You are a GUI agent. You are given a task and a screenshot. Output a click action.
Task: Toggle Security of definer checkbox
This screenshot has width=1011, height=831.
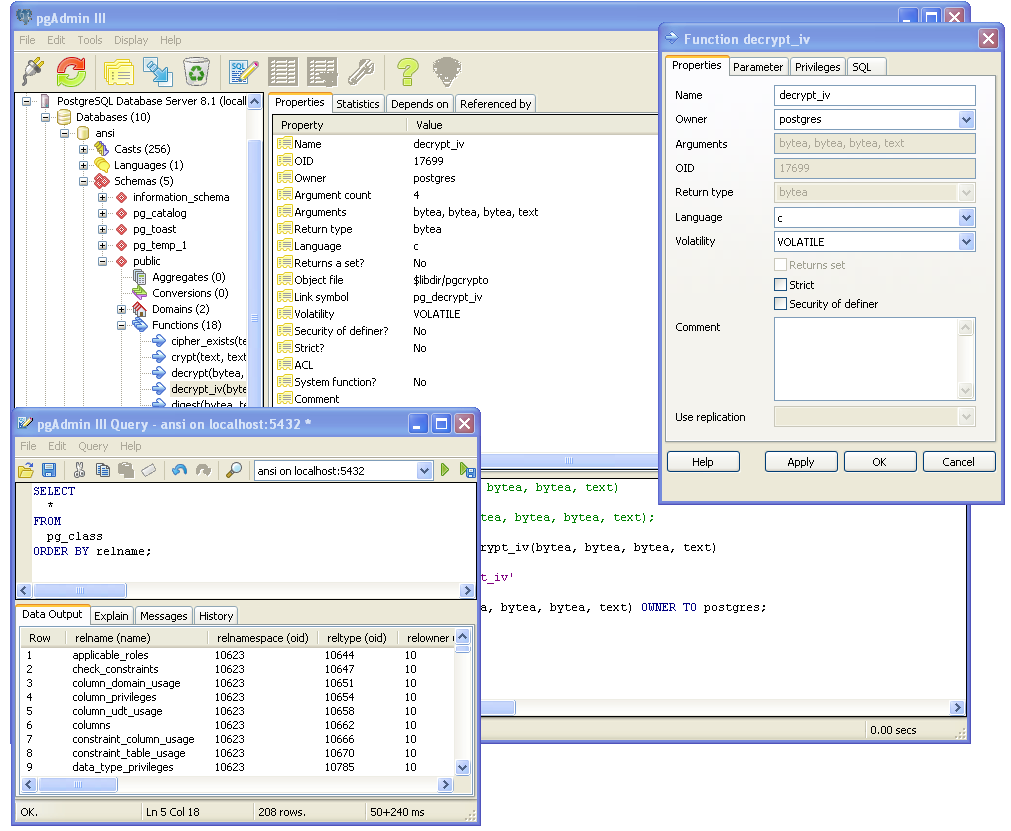coord(780,304)
